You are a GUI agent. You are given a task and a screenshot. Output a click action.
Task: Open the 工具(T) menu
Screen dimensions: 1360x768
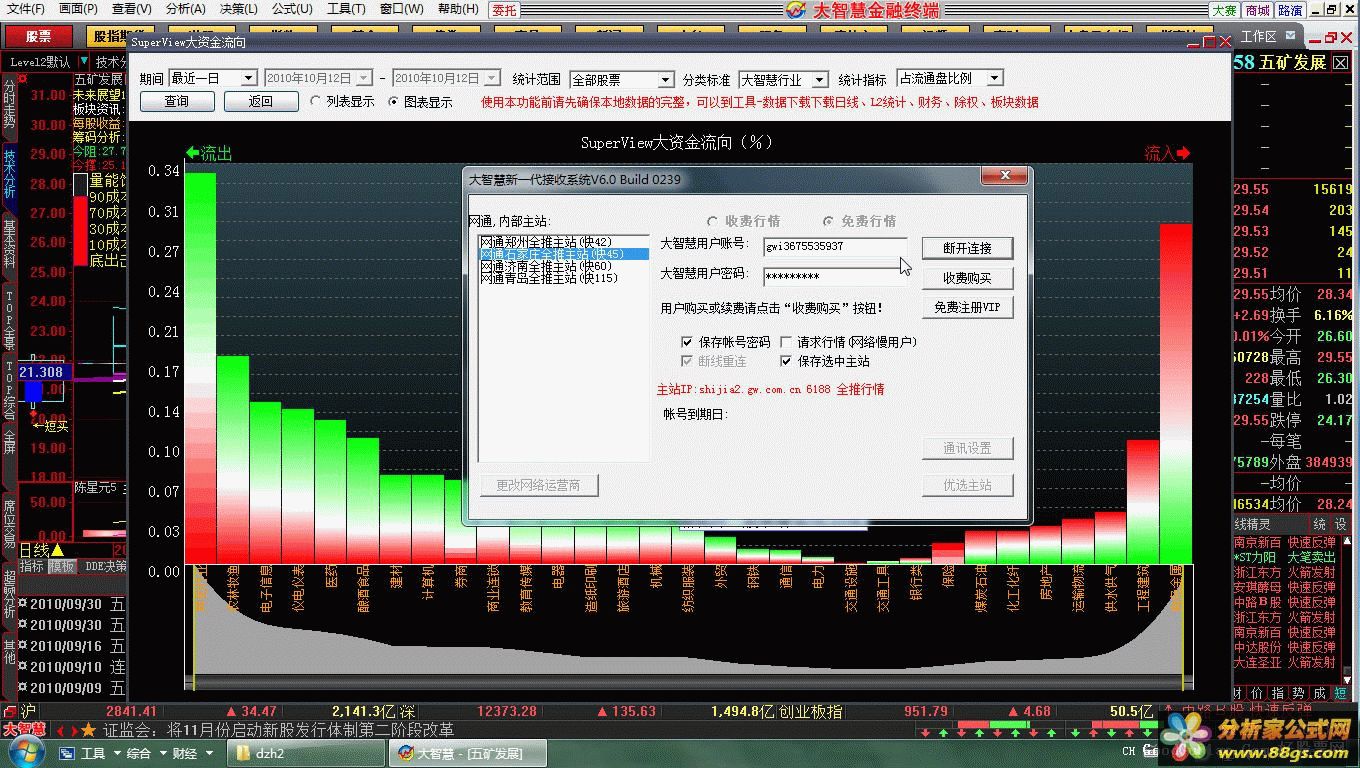pyautogui.click(x=346, y=9)
